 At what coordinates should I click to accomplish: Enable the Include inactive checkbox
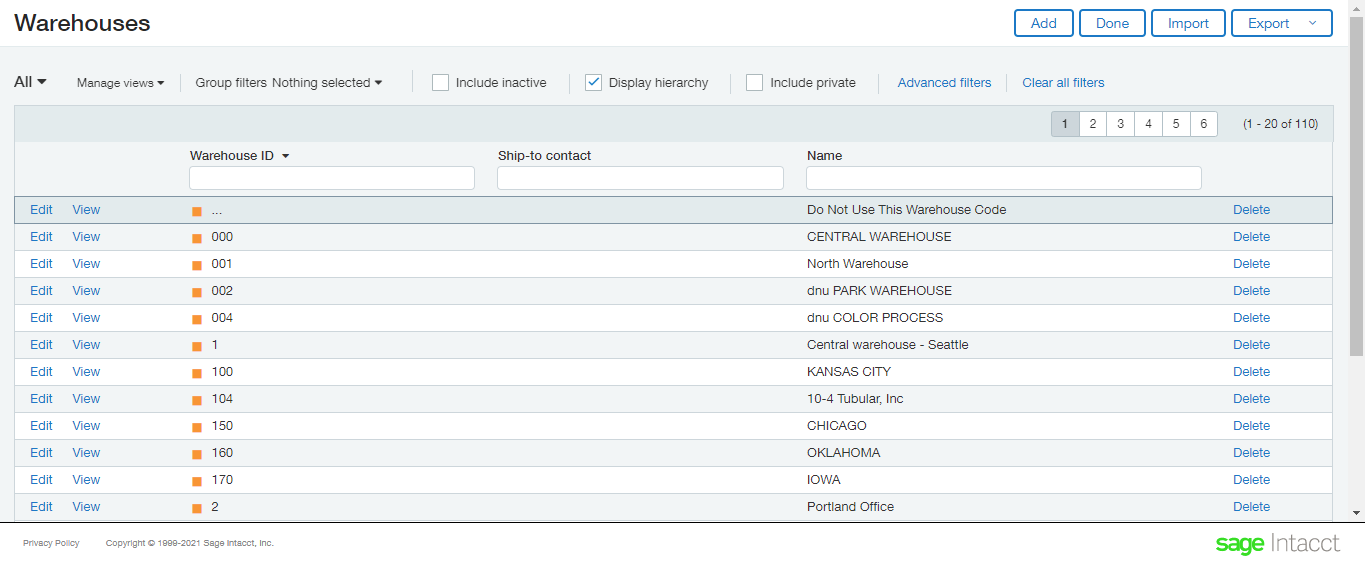[x=440, y=83]
